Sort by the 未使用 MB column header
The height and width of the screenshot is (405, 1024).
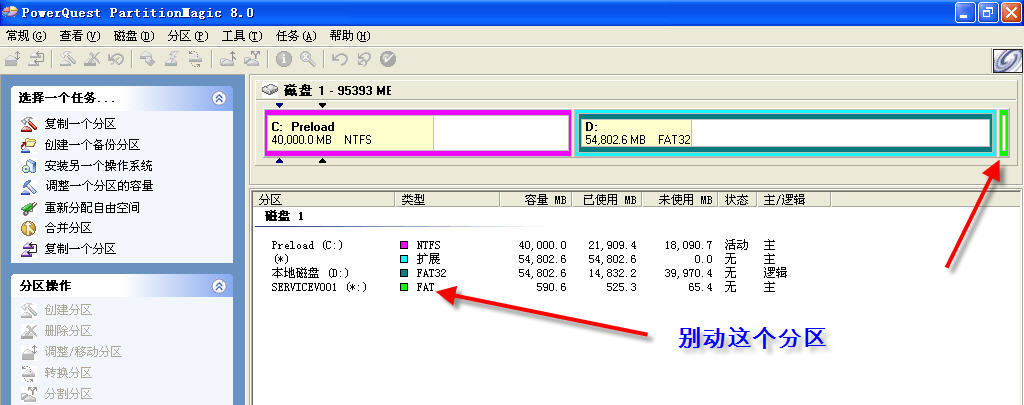coord(680,200)
